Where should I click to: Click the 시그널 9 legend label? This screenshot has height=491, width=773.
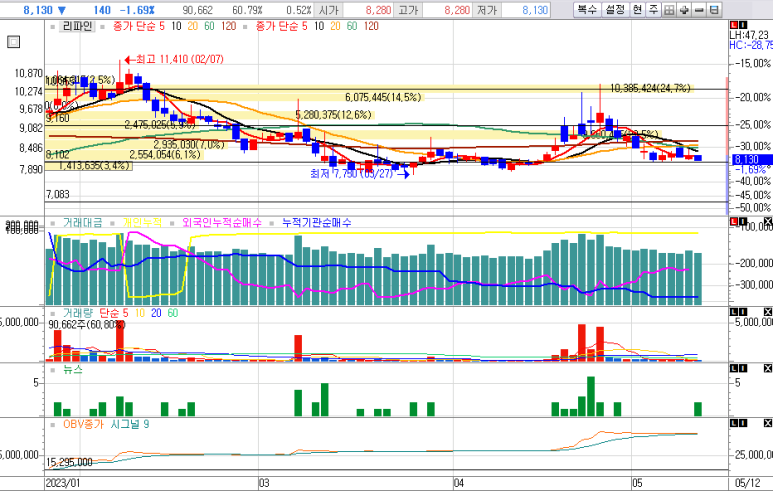[x=130, y=424]
